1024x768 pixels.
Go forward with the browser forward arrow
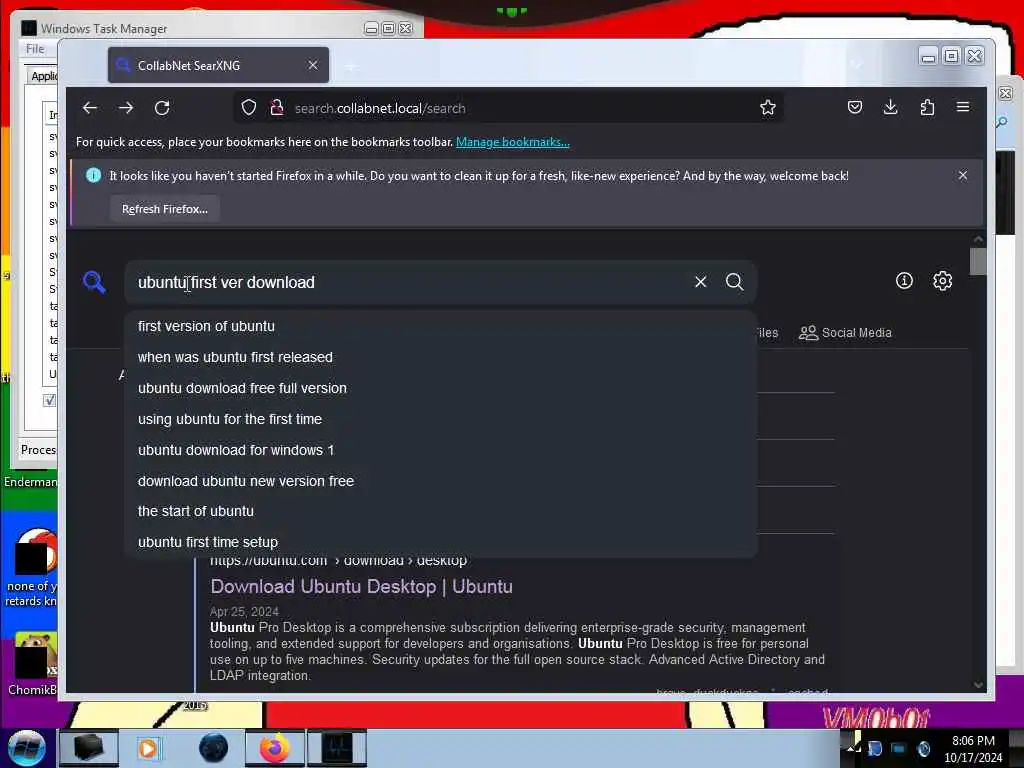pos(126,108)
